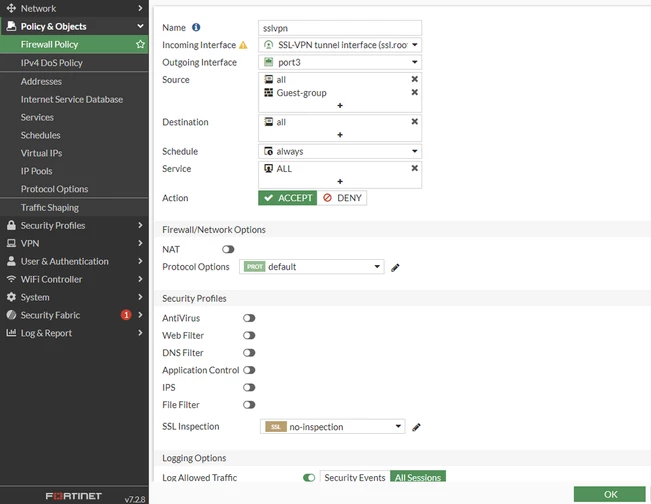Expand the Security Profiles chevron
This screenshot has width=651, height=504.
tap(140, 225)
